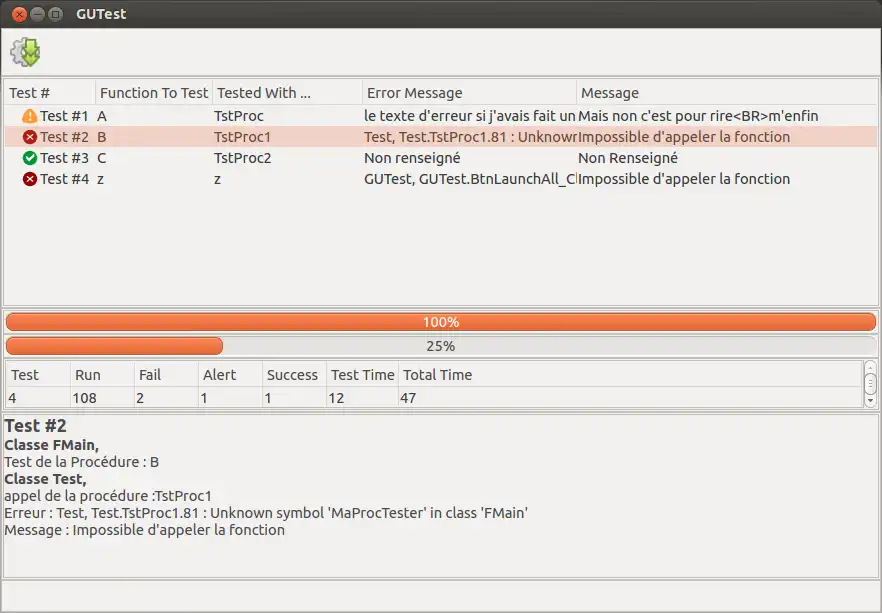Click Test #4 'Impossible d'appeler la fonction' message
Viewport: 882px width, 613px height.
tap(684, 179)
